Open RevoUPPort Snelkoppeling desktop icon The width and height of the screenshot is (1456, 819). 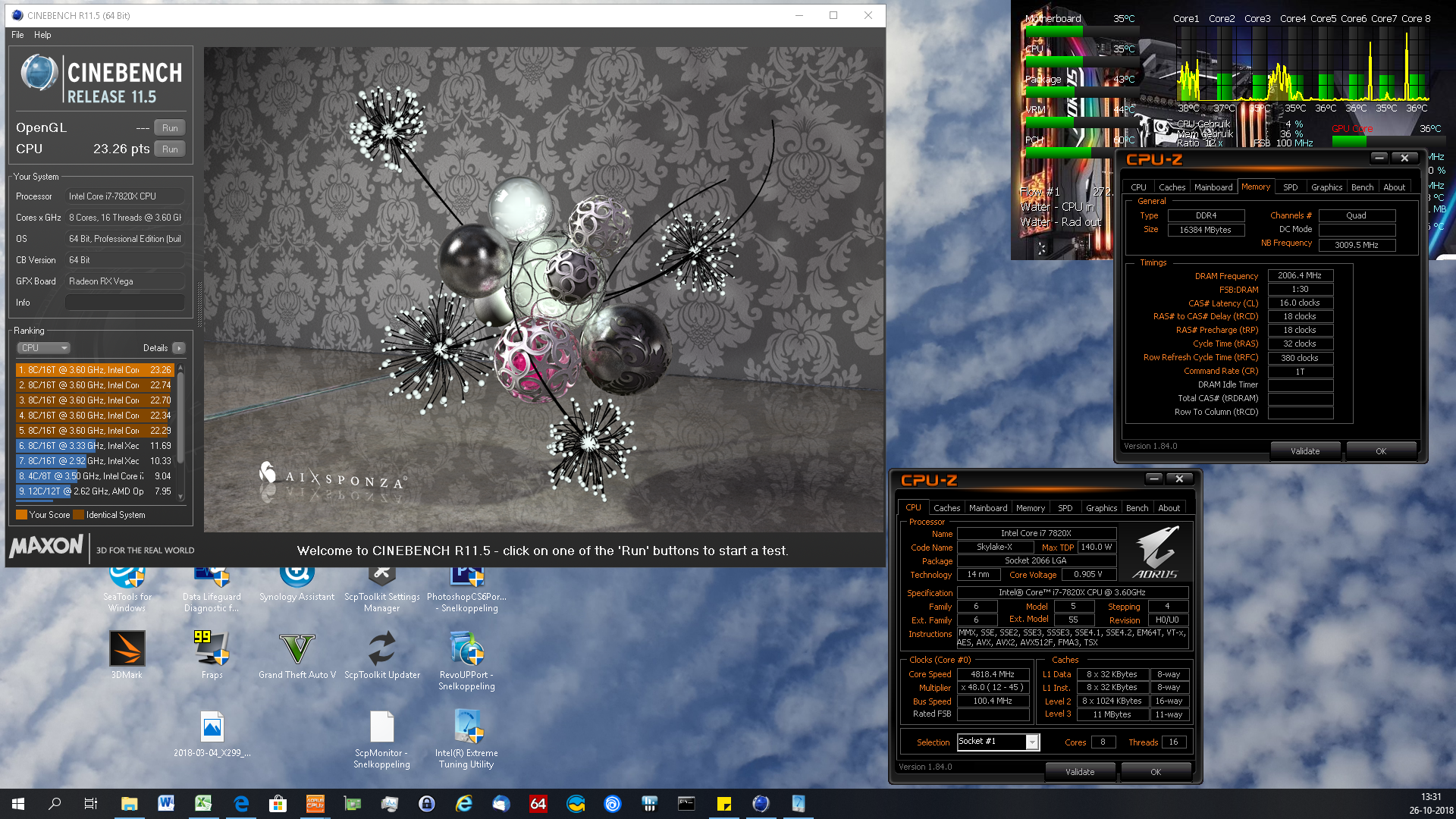466,661
